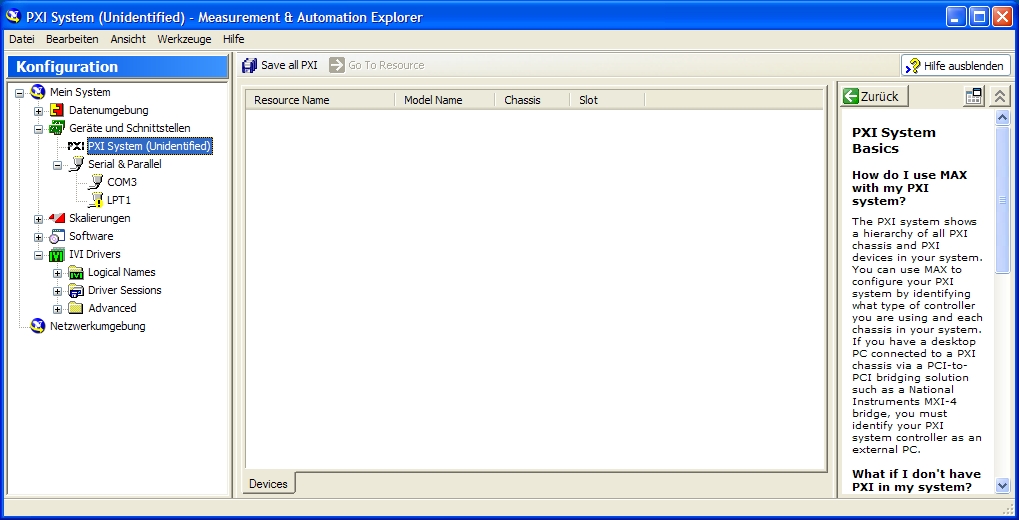This screenshot has width=1019, height=520.
Task: Expand the Advanced node
Action: 57,309
